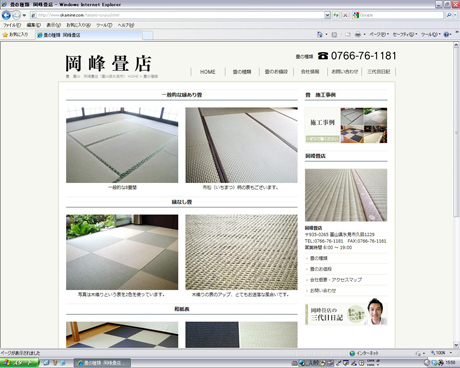The image size is (460, 368).
Task: Open the search provider dropdown arrow
Action: 455,15
